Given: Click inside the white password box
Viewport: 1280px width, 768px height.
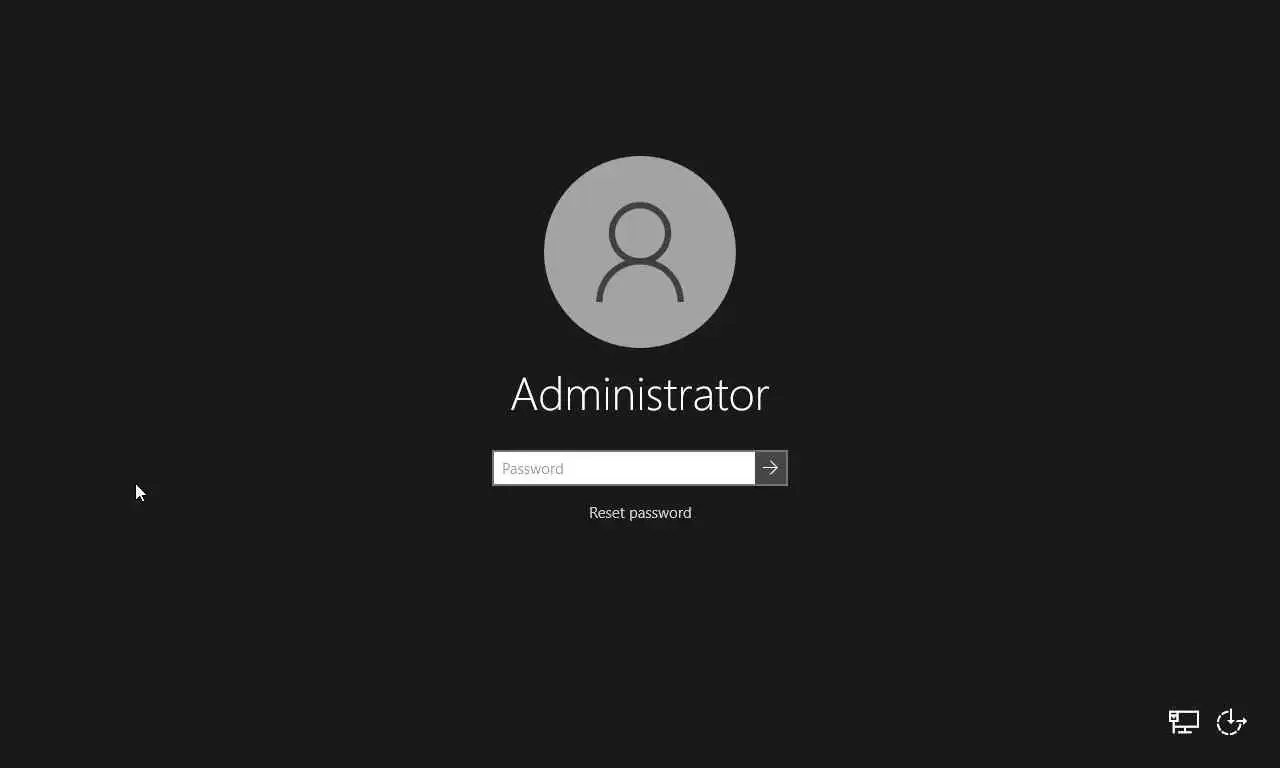Looking at the screenshot, I should pos(624,468).
